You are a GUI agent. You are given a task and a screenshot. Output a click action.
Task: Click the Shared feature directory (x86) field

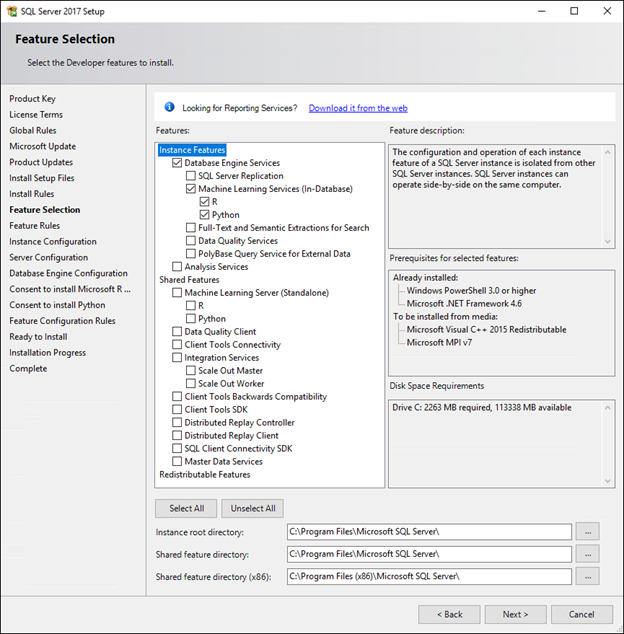[x=429, y=576]
